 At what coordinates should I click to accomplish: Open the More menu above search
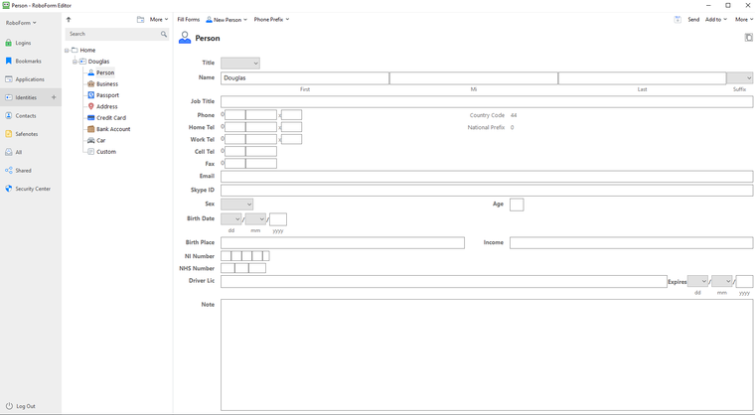tap(159, 20)
